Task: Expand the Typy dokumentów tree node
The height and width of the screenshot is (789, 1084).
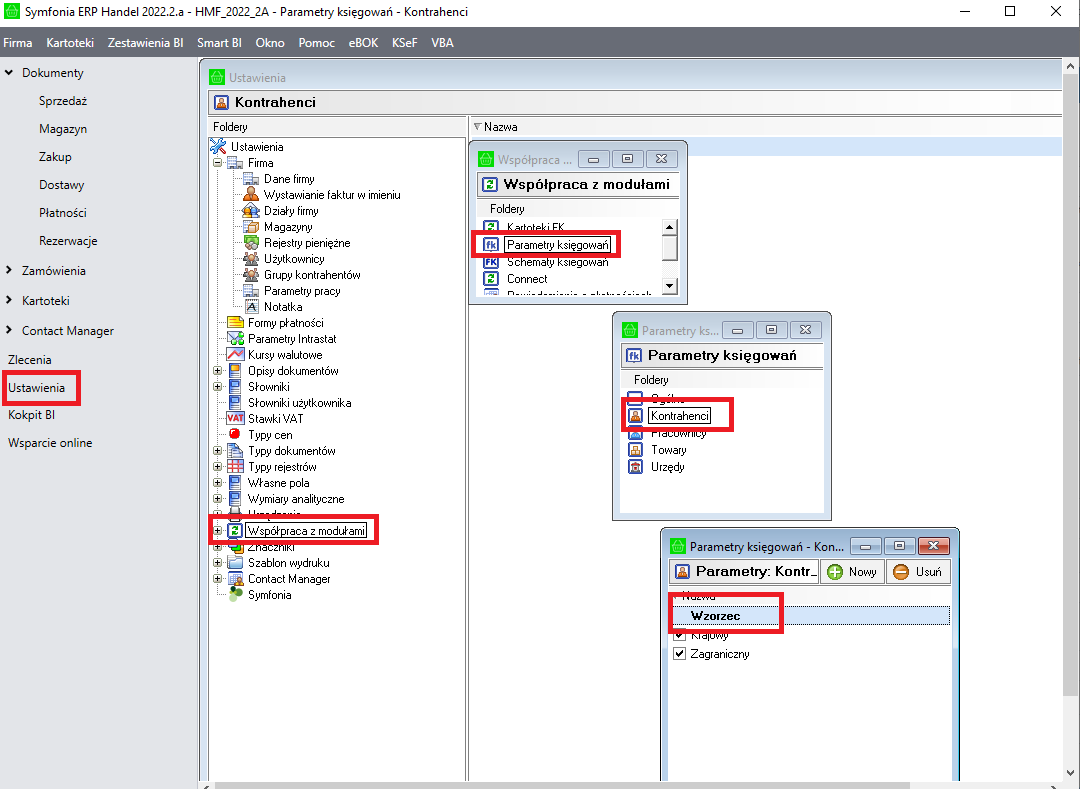Action: pyautogui.click(x=217, y=451)
